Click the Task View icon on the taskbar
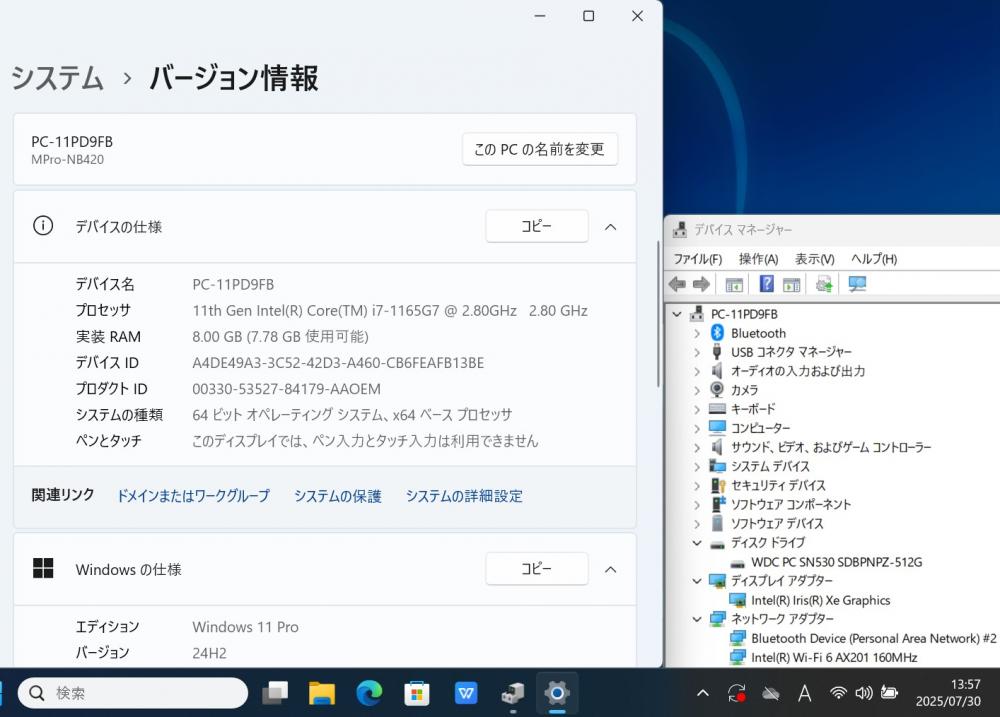Viewport: 1000px width, 717px height. pyautogui.click(x=275, y=693)
